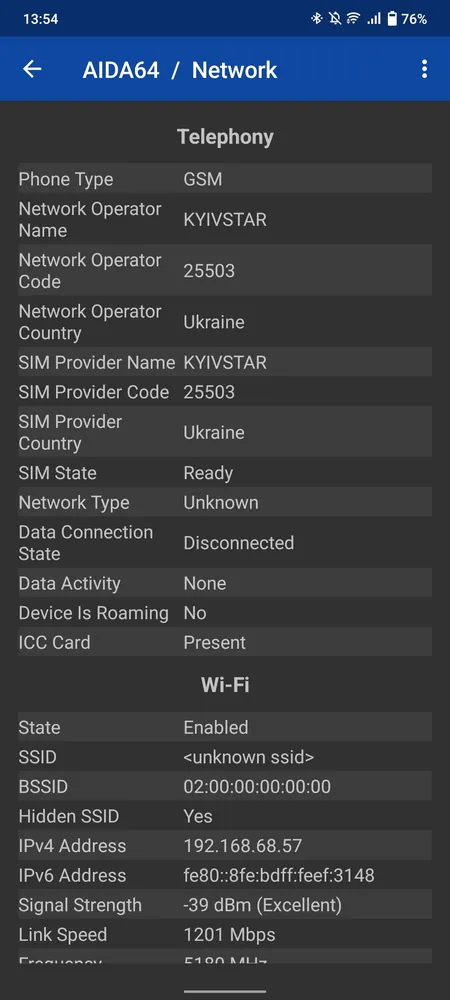The width and height of the screenshot is (450, 1000).
Task: Select the SIM Provider Name KYIVSTAR row
Action: 225,362
